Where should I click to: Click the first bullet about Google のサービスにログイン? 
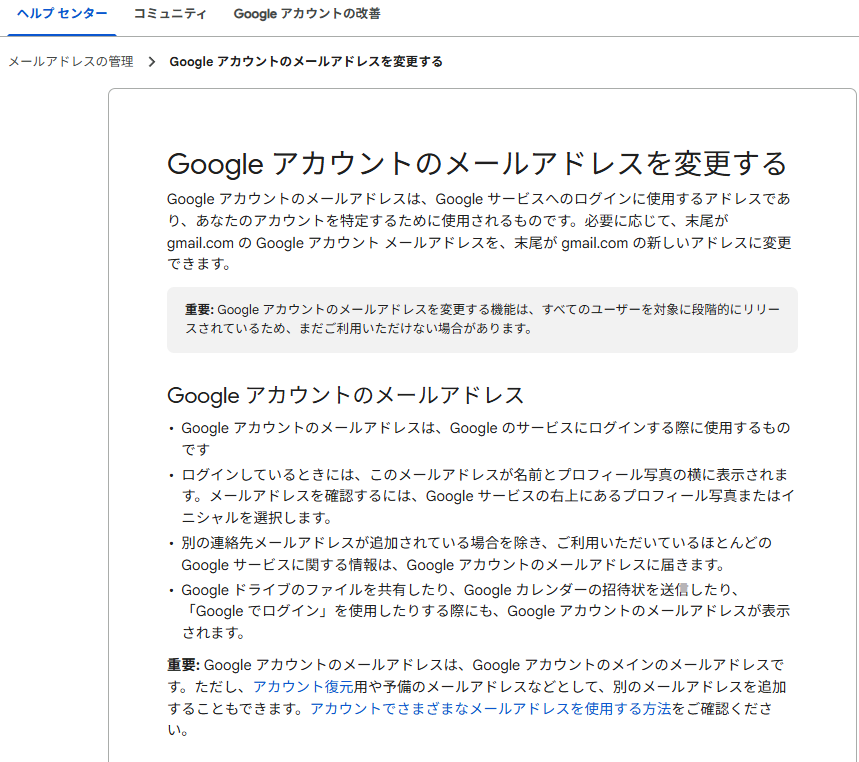point(485,439)
